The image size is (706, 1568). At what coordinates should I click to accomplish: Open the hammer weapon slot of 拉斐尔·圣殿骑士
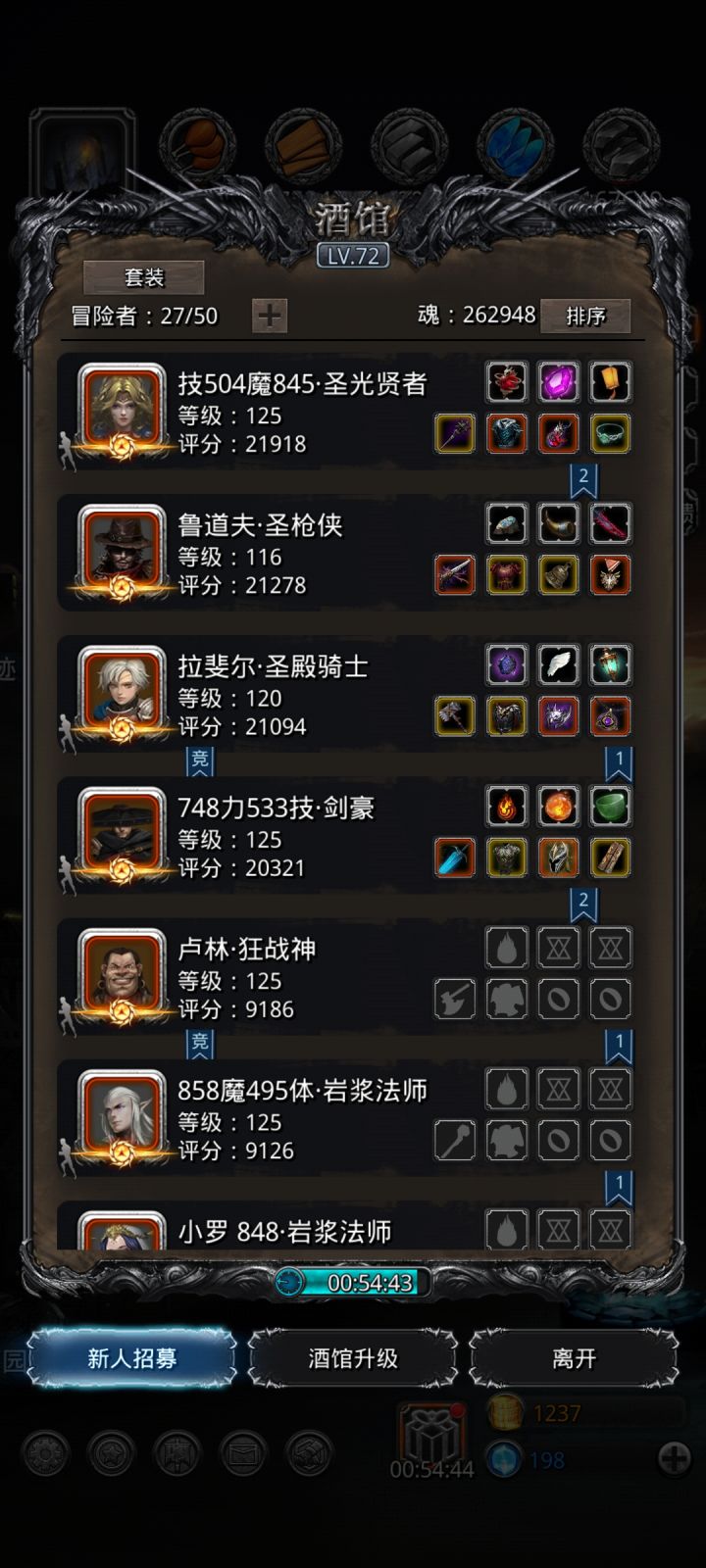[x=455, y=716]
